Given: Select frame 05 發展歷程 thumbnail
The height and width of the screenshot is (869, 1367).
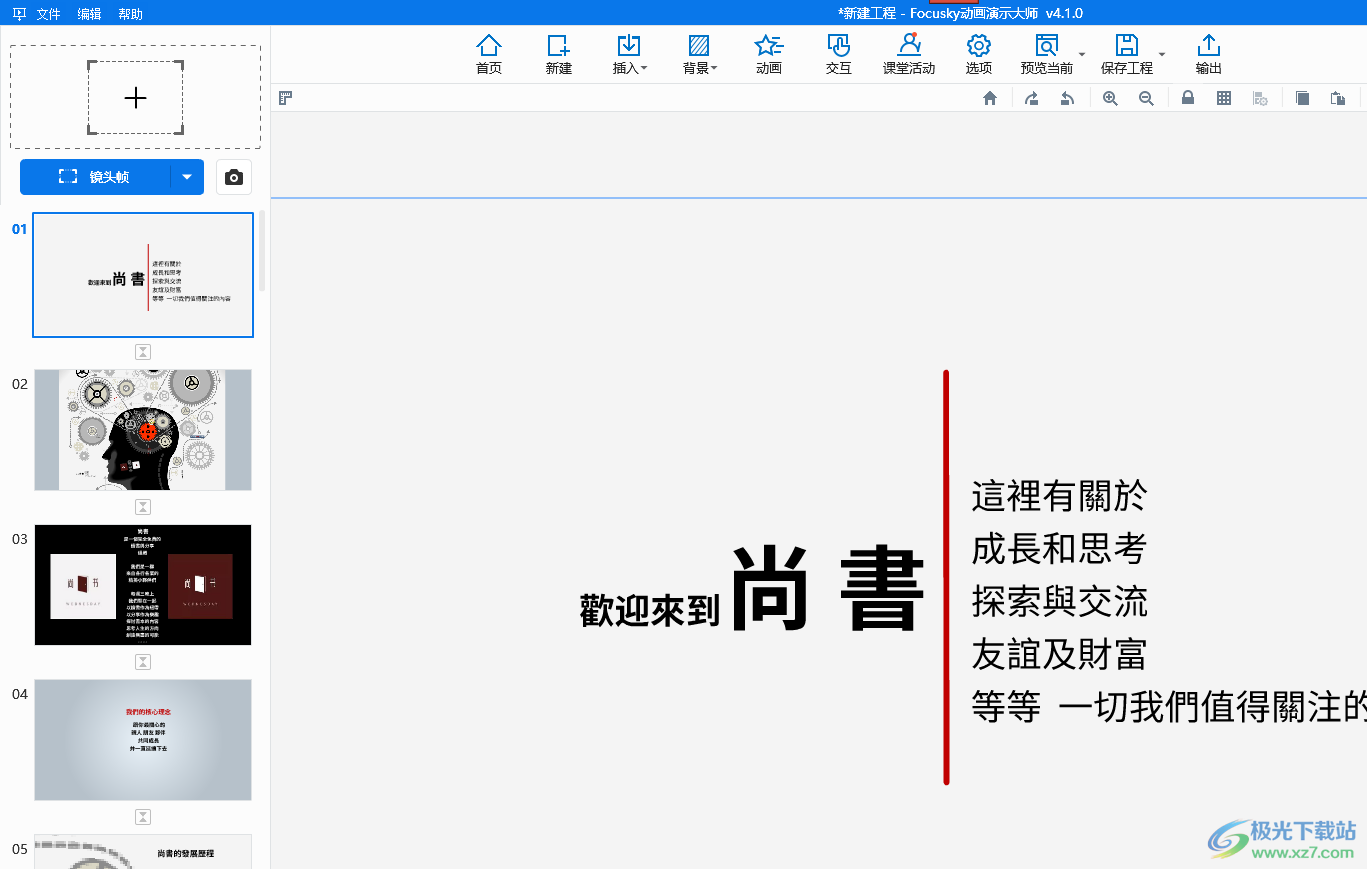Looking at the screenshot, I should coord(143,851).
